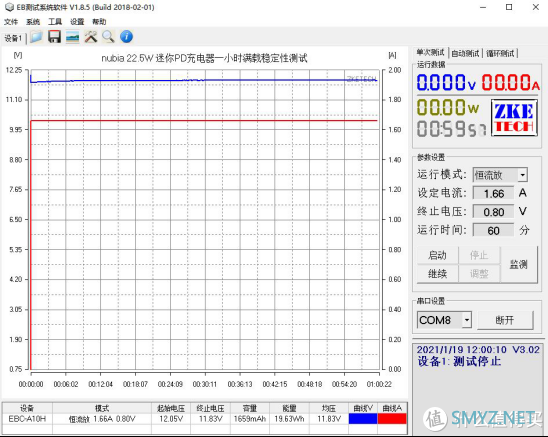Click the 12.05V start voltage cell

coord(171,419)
